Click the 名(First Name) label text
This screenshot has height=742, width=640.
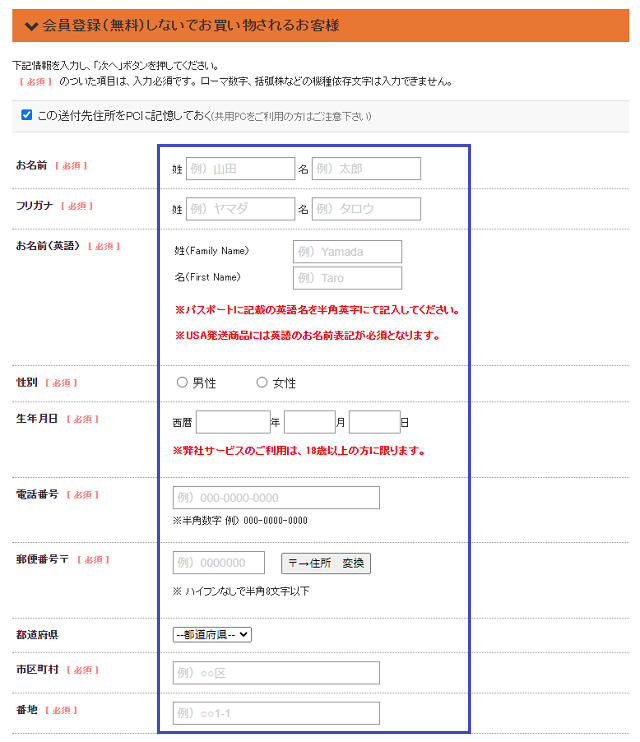pos(207,277)
